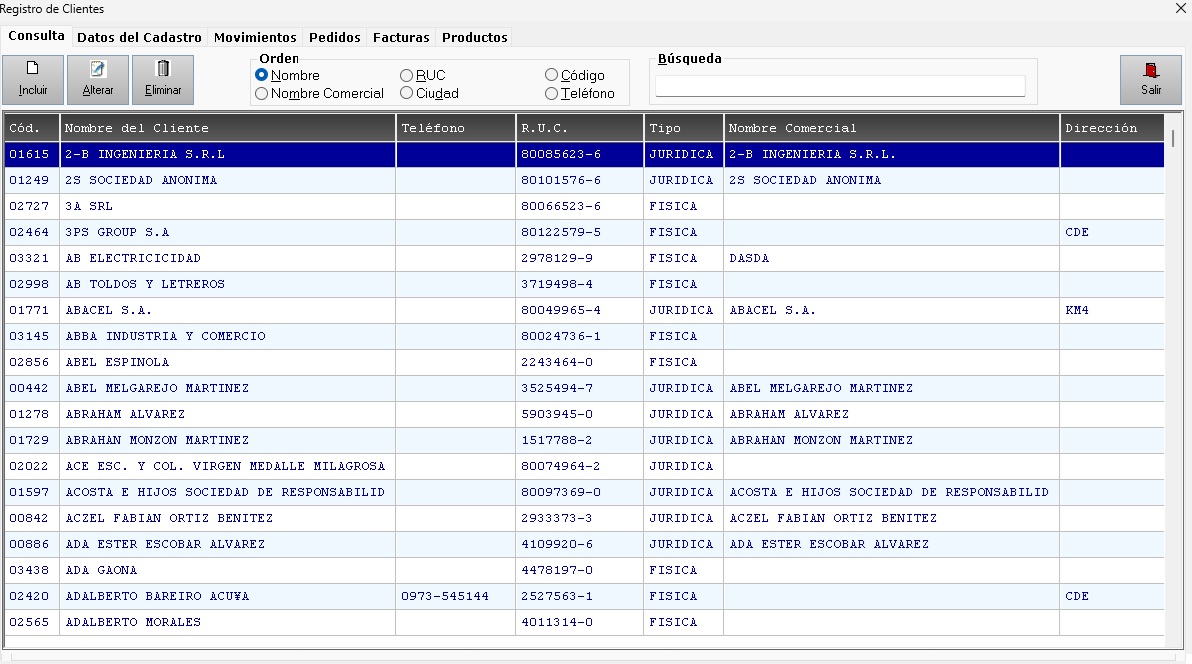The width and height of the screenshot is (1192, 664).
Task: Click the R.U.C. column header
Action: point(578,128)
